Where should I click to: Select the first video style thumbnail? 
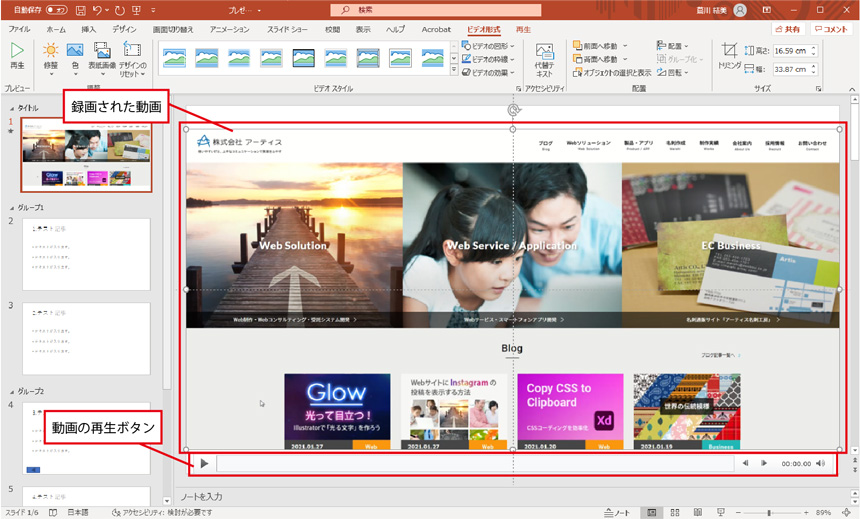(x=174, y=58)
